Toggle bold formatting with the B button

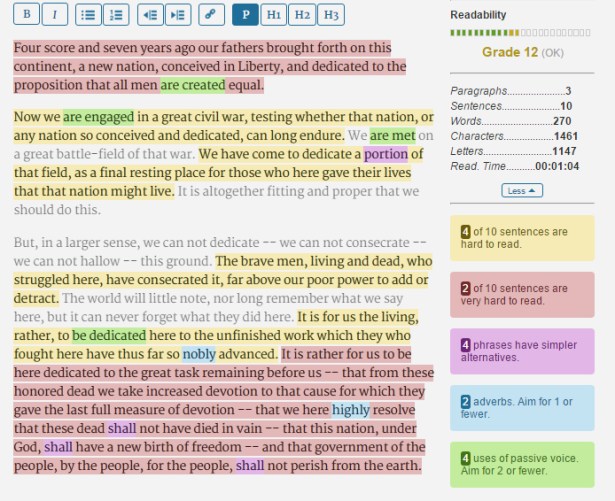(27, 16)
